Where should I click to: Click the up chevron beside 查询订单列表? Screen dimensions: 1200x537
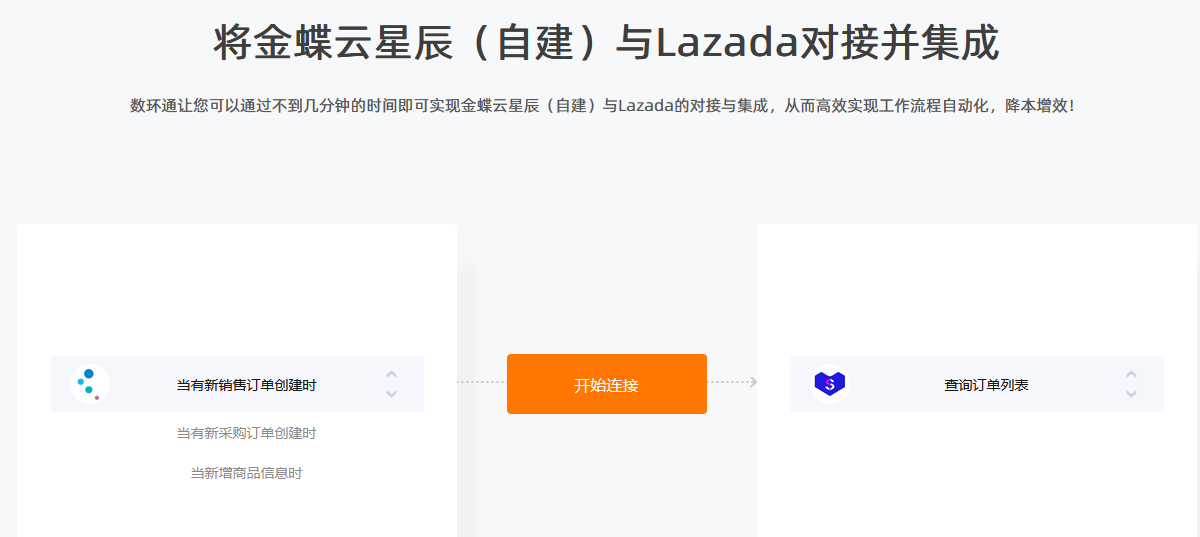(x=1131, y=375)
